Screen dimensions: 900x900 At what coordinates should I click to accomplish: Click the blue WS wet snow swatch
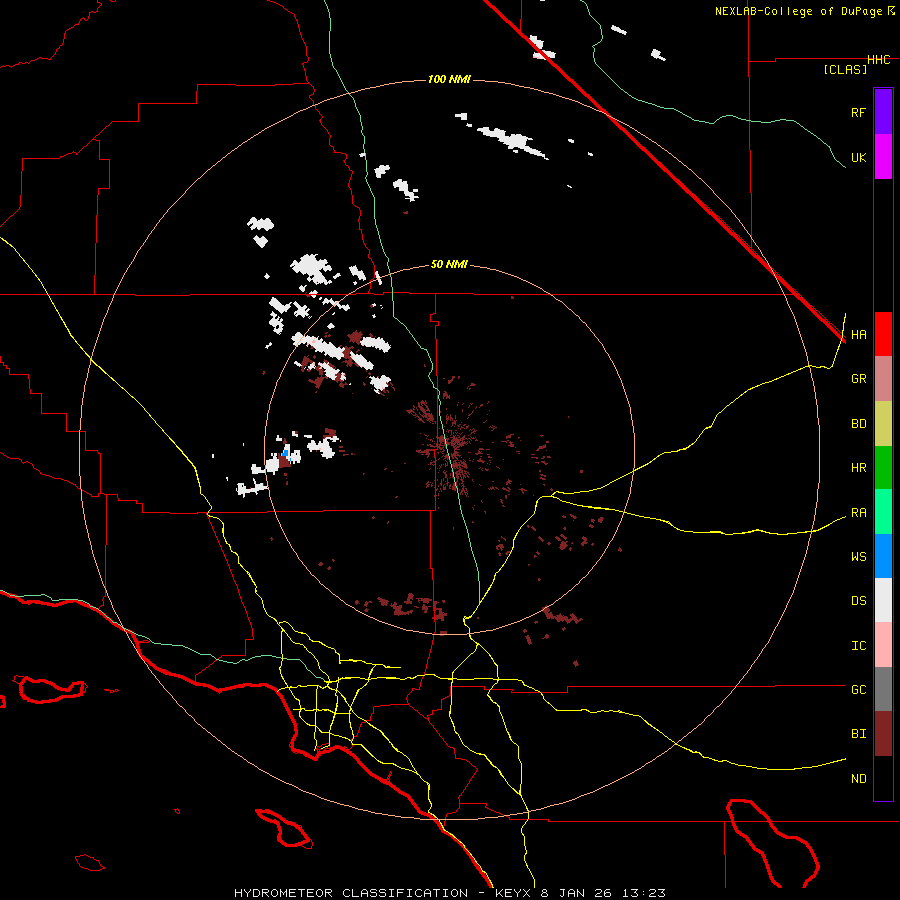(883, 556)
